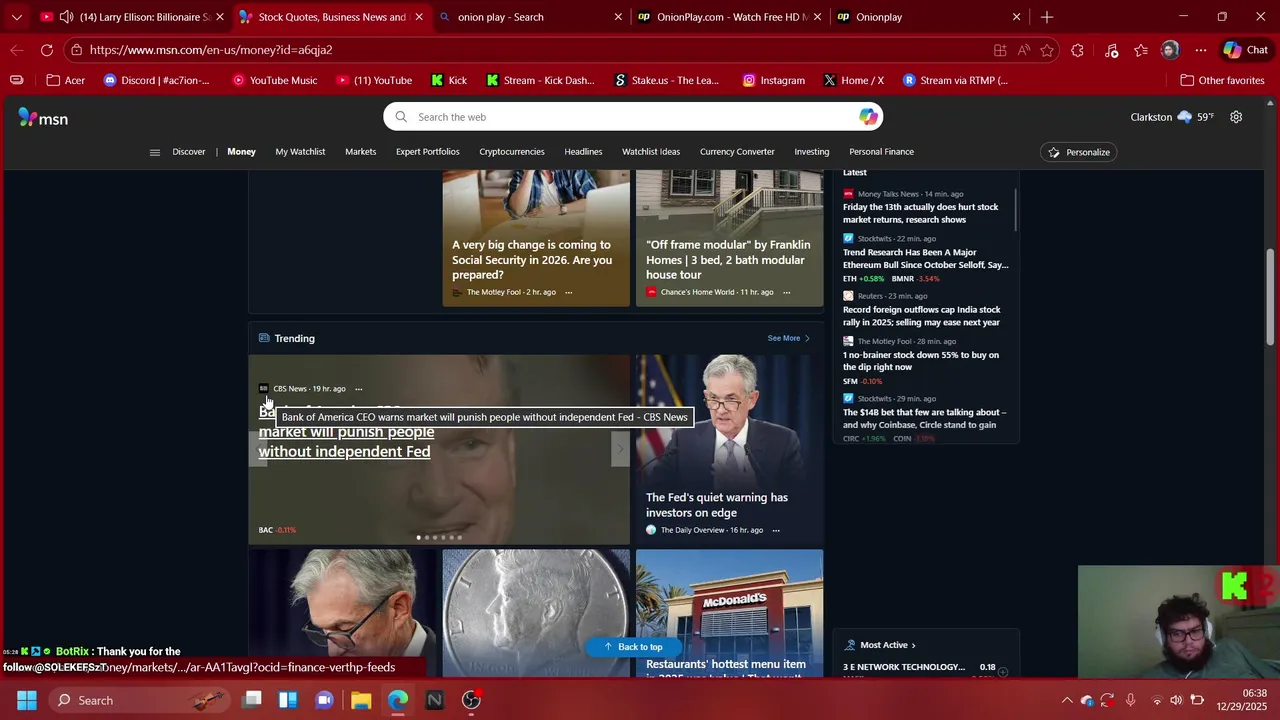
Task: Refresh the page using reload icon
Action: coord(47,50)
